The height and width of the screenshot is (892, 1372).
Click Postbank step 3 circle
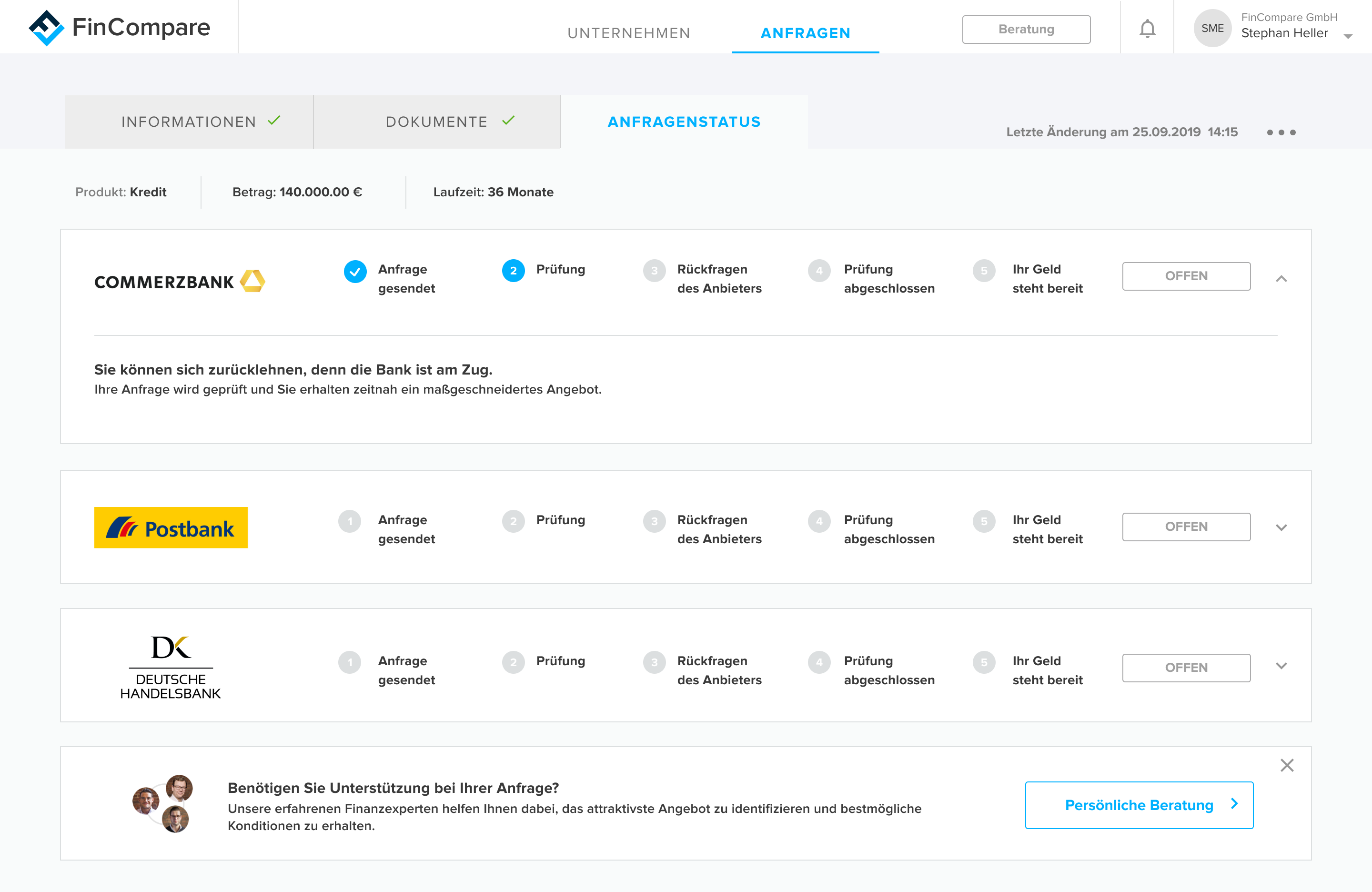click(x=654, y=521)
